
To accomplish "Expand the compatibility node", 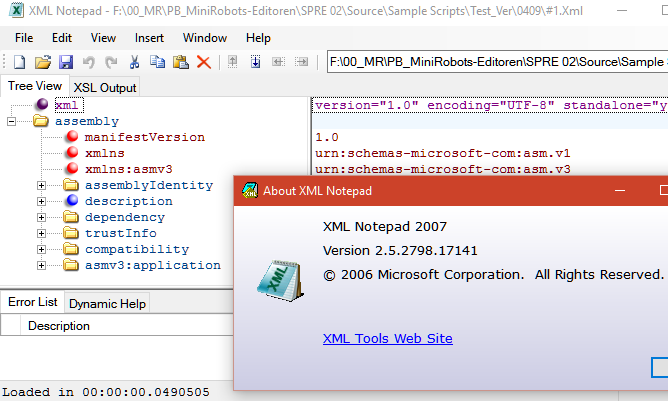I will point(41,249).
